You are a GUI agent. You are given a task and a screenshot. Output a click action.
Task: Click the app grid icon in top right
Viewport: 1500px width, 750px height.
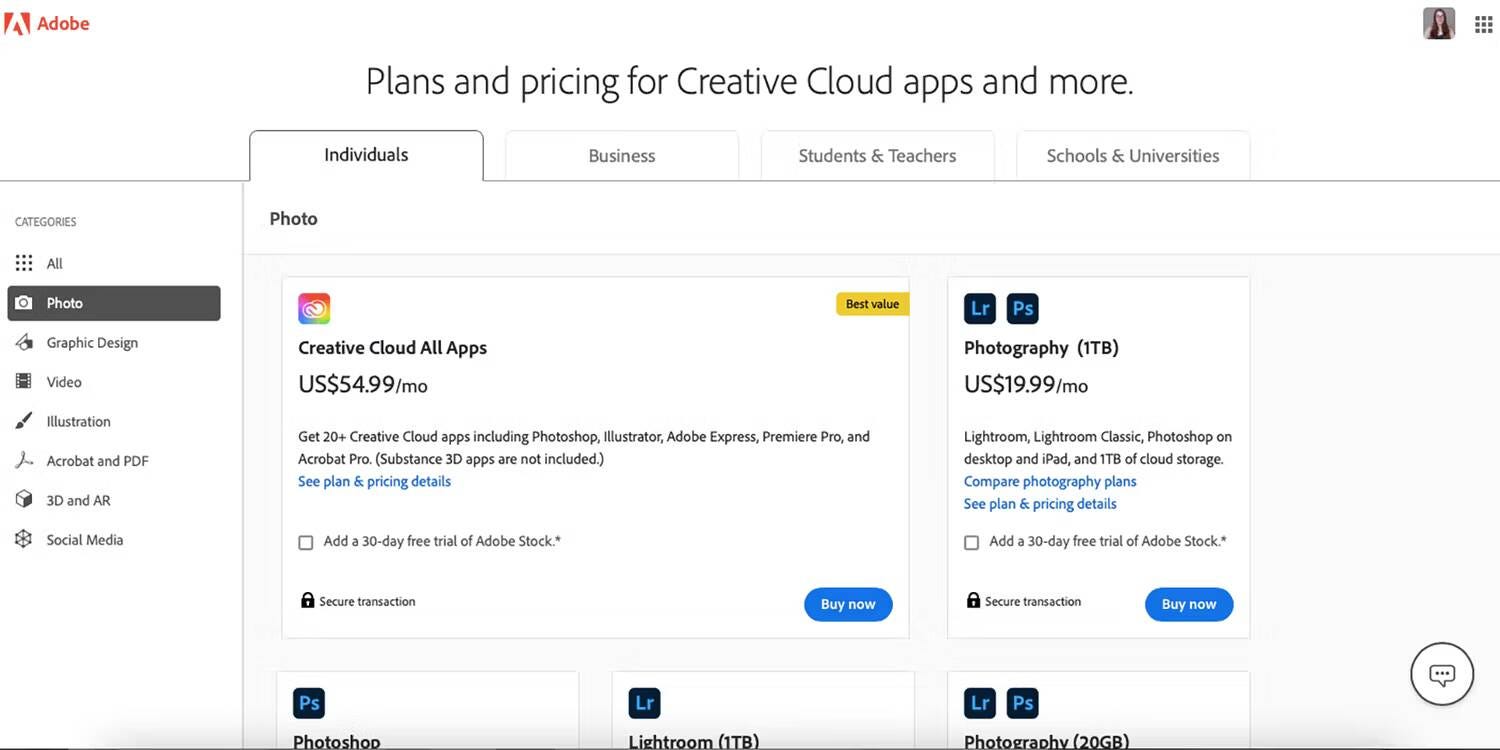[x=1483, y=23]
